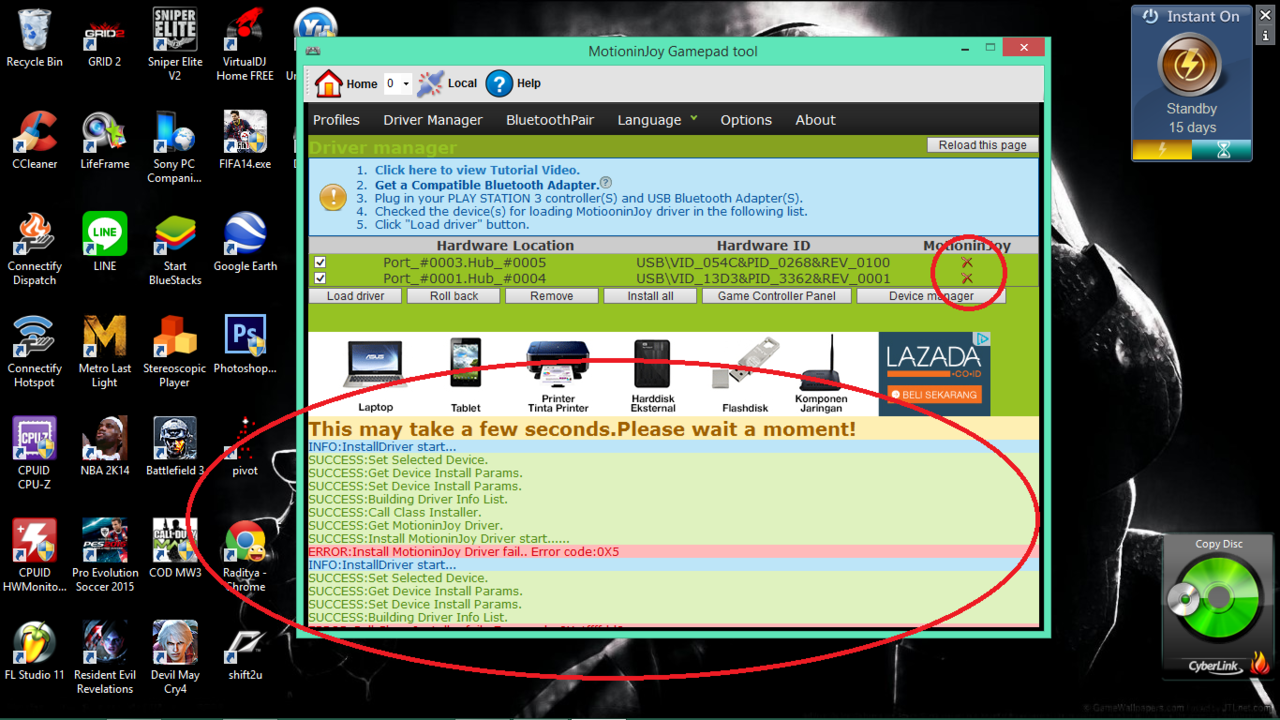Click the Printer Tinta Printer ad
The image size is (1280, 720).
click(x=558, y=375)
